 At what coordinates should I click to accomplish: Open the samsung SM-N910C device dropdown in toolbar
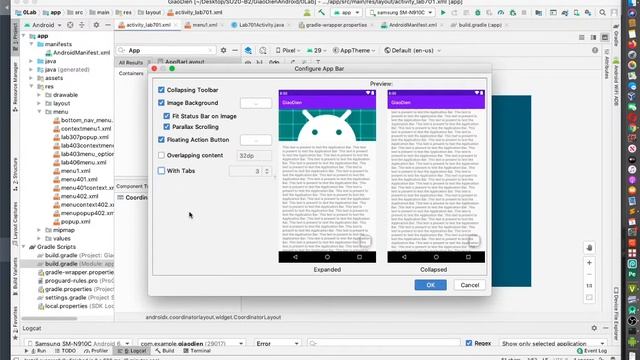(400, 13)
